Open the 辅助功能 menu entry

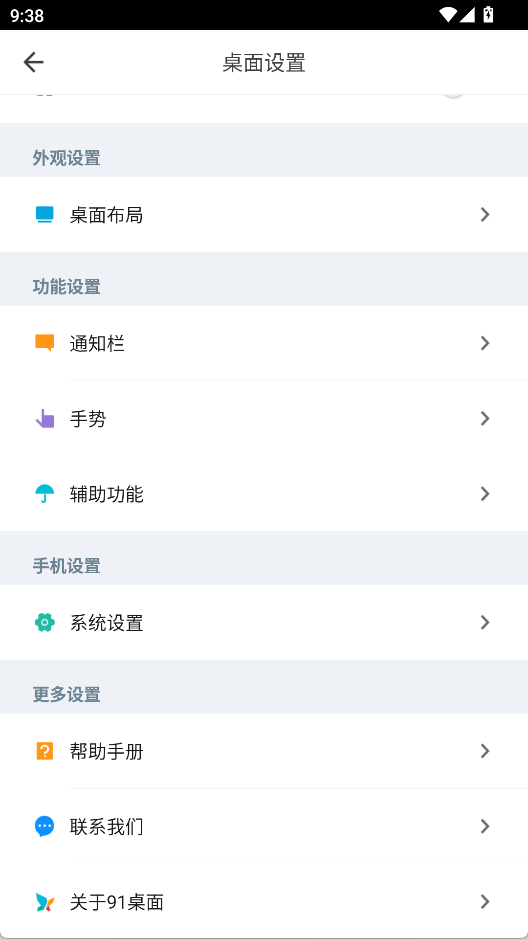point(264,494)
